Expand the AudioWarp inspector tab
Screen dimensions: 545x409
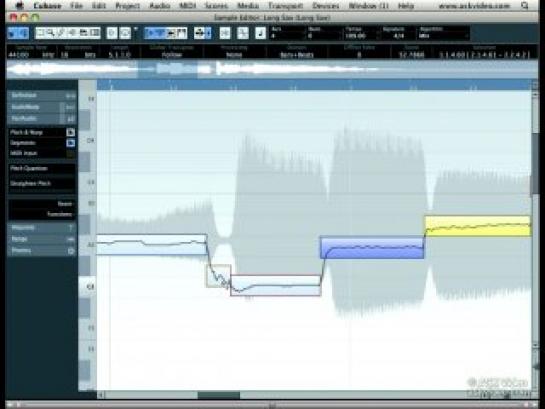(x=42, y=107)
